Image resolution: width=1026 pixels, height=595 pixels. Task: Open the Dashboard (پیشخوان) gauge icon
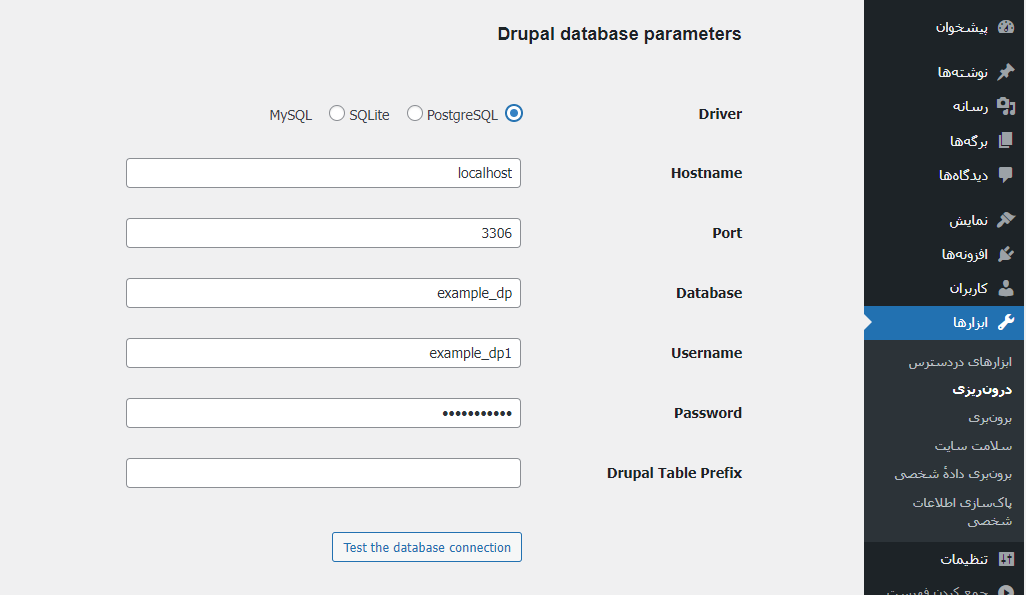(1006, 27)
